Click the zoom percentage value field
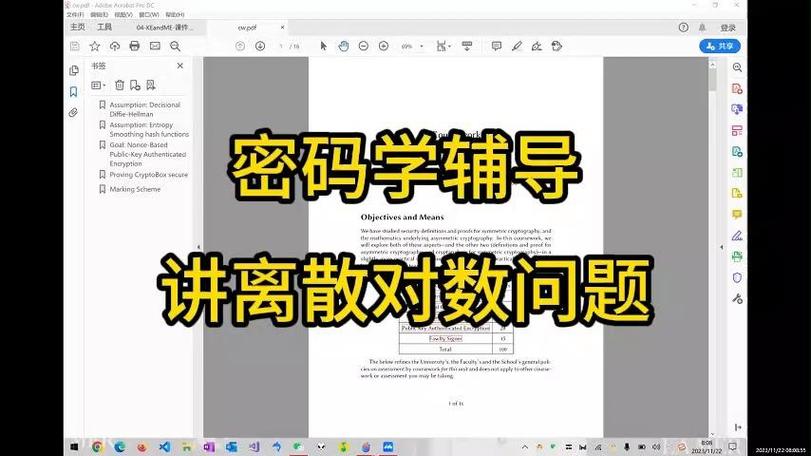 [407, 46]
